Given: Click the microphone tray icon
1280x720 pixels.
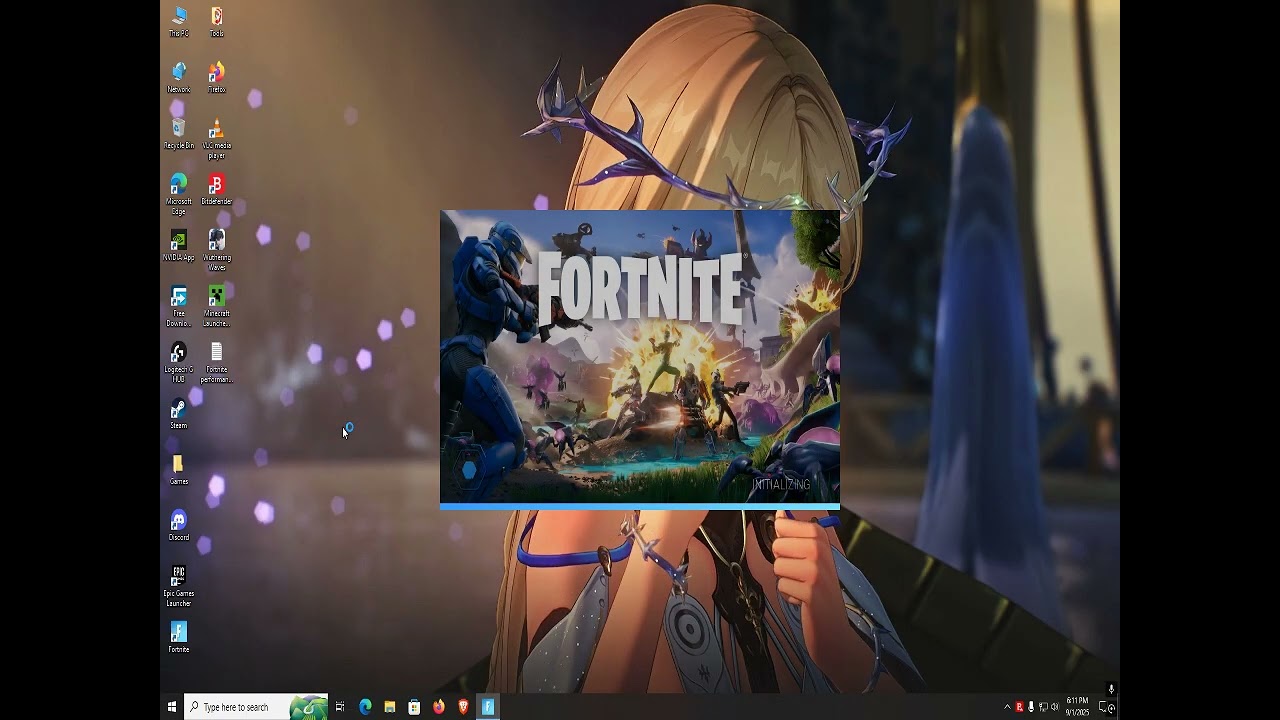Looking at the screenshot, I should (1031, 707).
